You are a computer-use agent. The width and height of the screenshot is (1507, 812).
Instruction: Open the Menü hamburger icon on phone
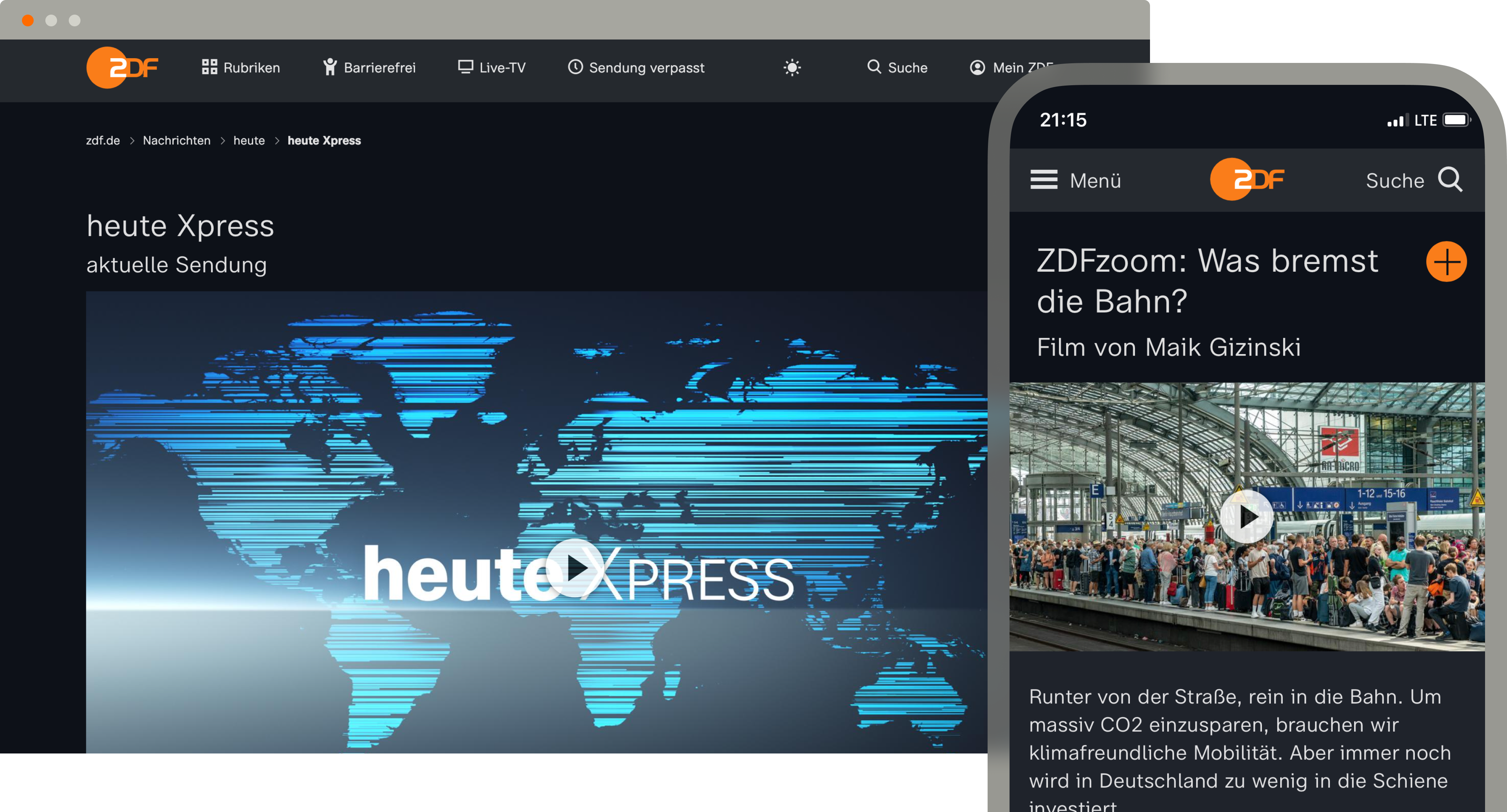(1044, 180)
